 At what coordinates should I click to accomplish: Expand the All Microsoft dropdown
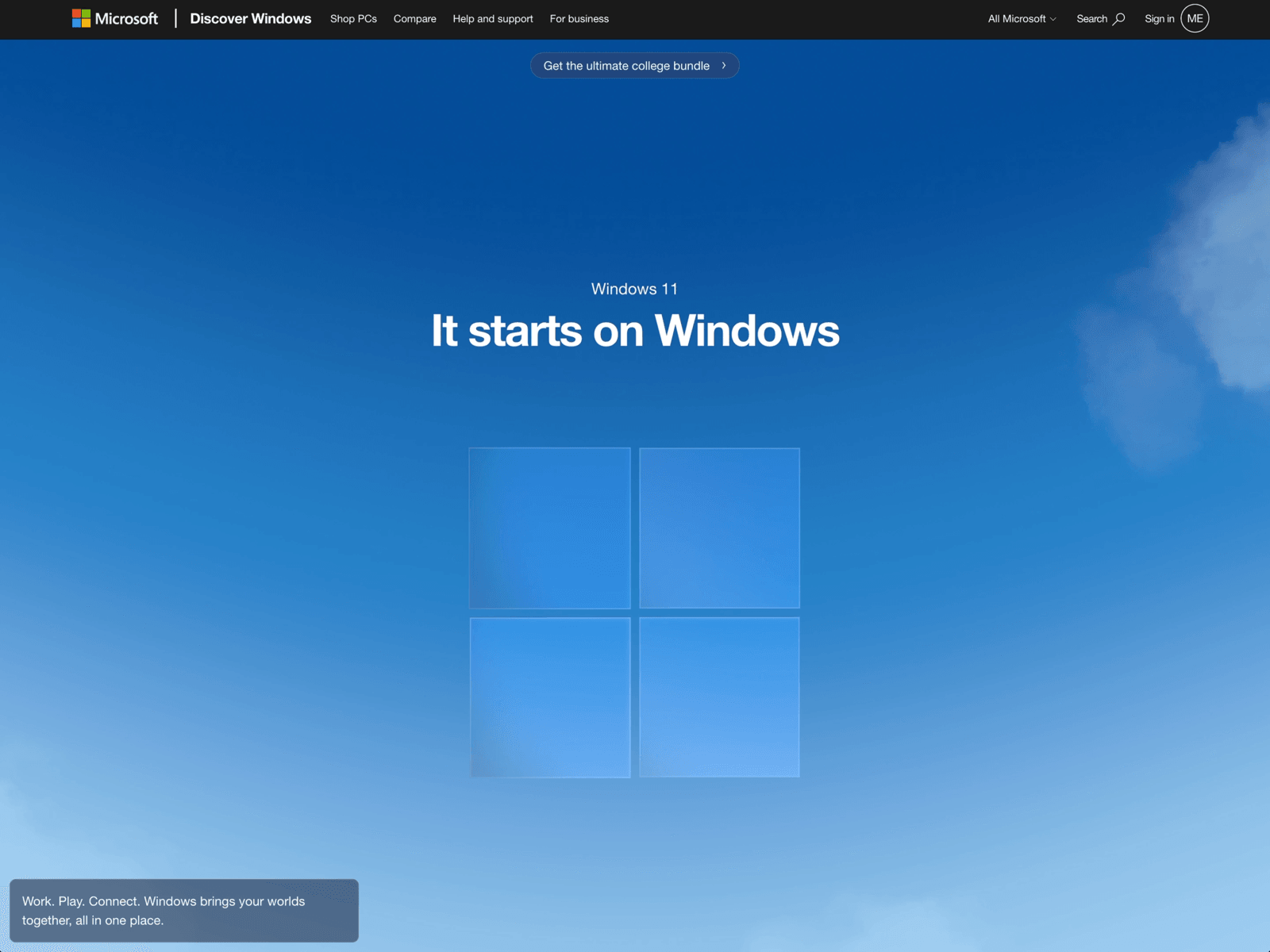click(x=1022, y=19)
